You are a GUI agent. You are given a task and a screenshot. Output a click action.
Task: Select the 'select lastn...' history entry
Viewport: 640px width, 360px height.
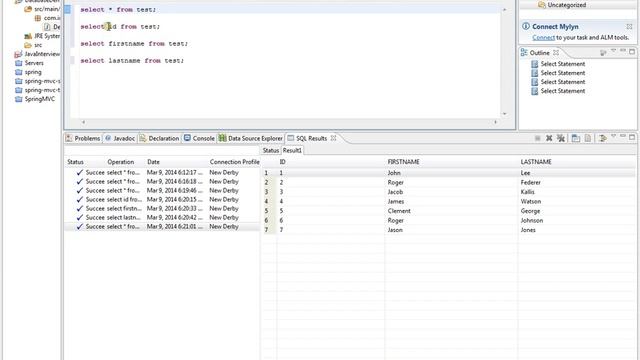162,218
